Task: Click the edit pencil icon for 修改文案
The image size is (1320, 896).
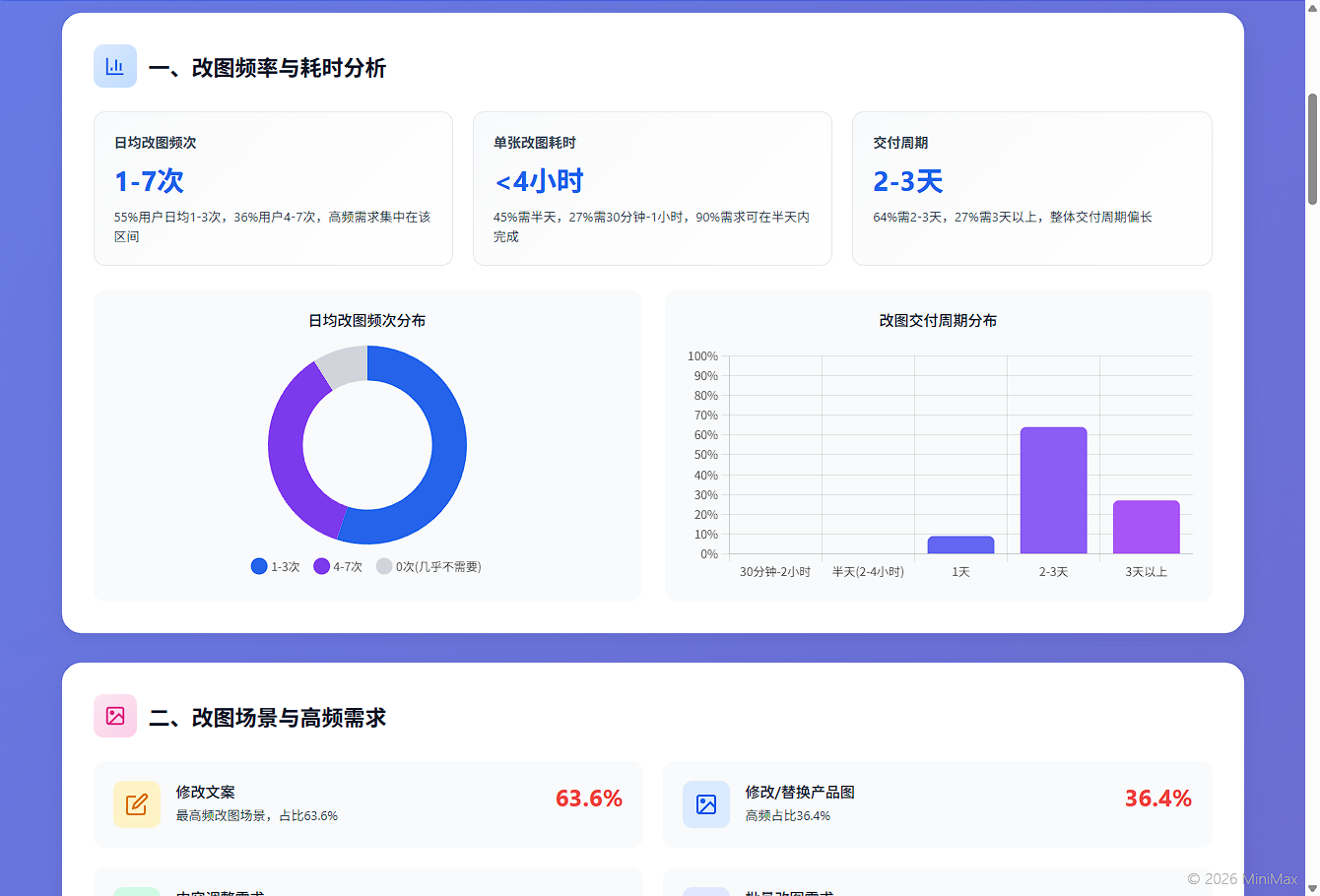Action: (x=137, y=804)
